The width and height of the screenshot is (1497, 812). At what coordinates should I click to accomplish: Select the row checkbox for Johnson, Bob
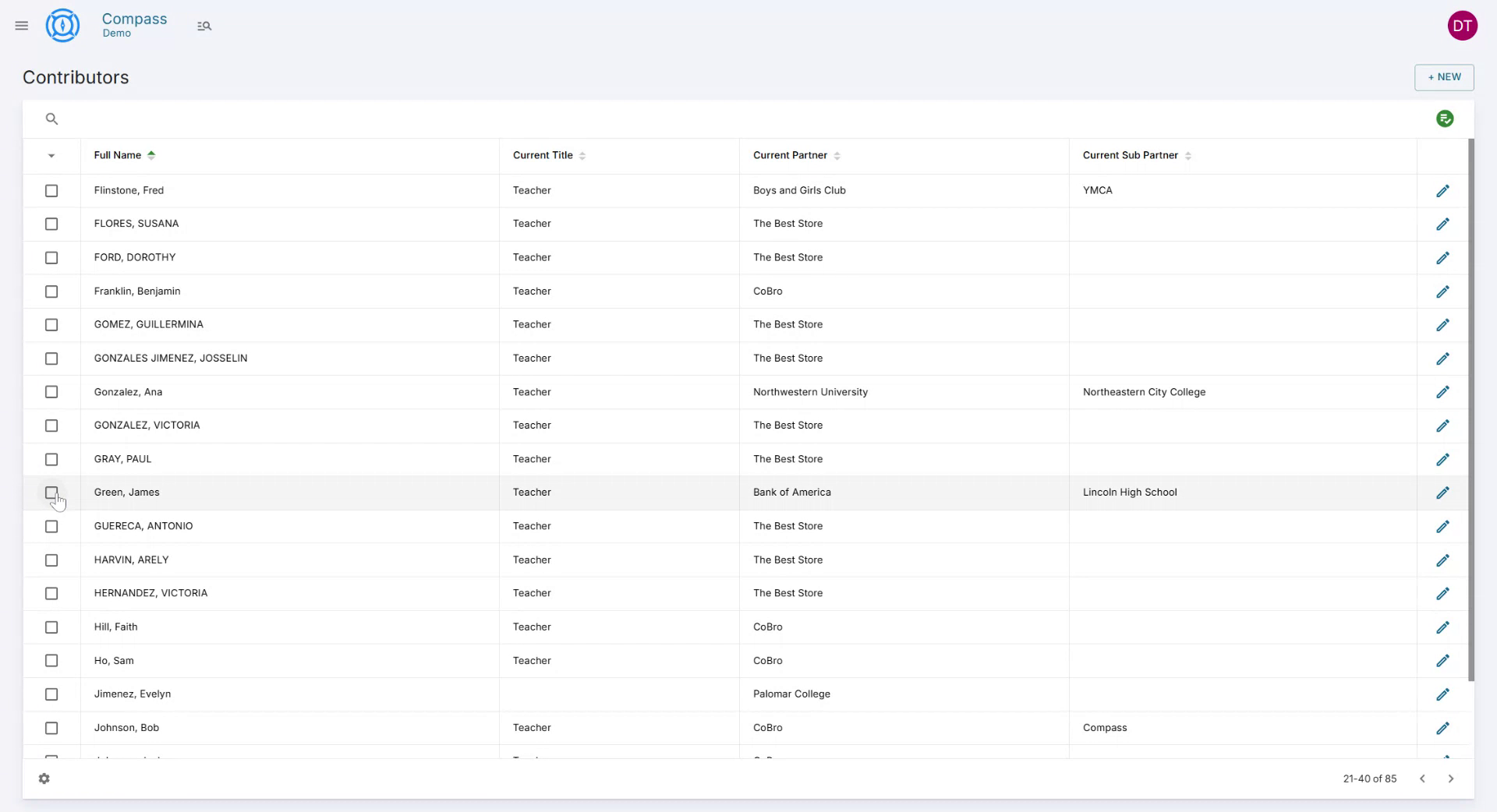point(51,728)
